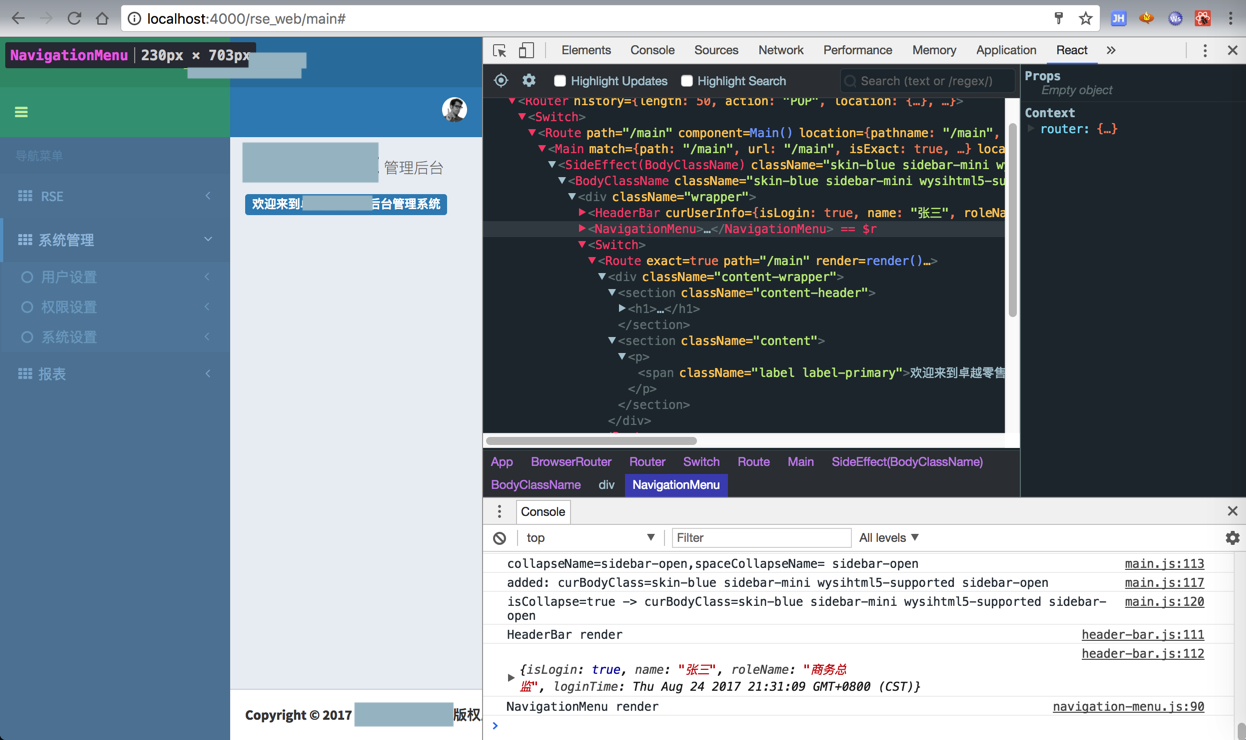Viewport: 1246px width, 740px height.
Task: Open console settings gear
Action: [1232, 538]
